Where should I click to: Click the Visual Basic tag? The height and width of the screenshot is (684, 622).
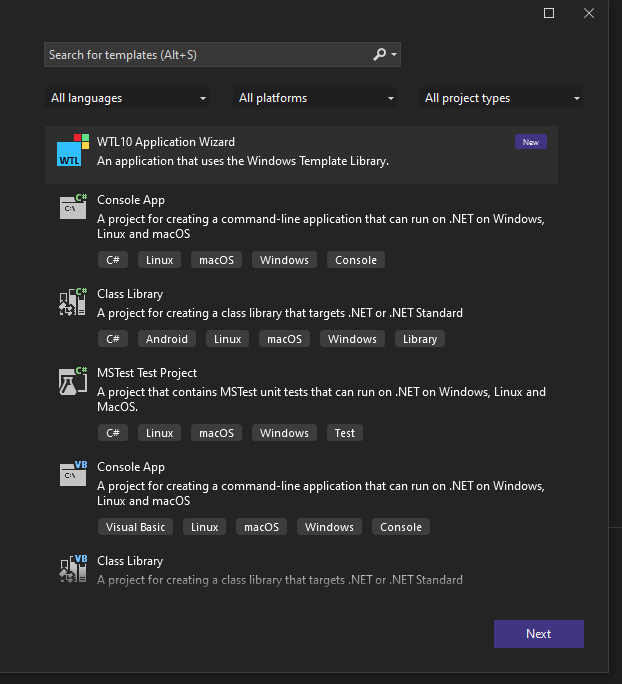[135, 527]
